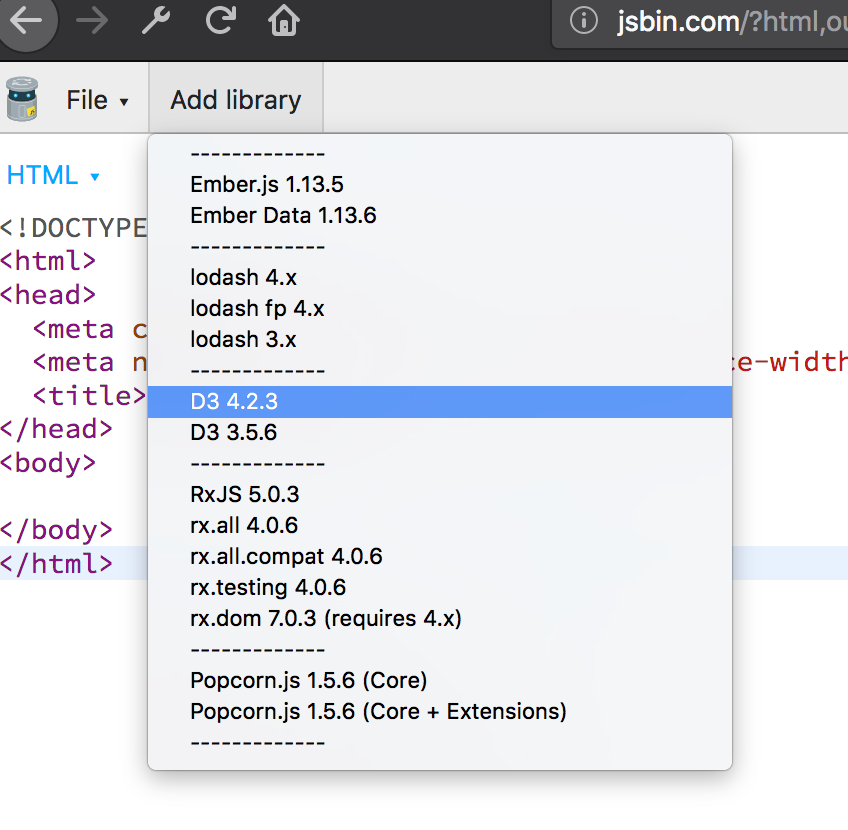Place cursor on the </body> line

point(56,530)
